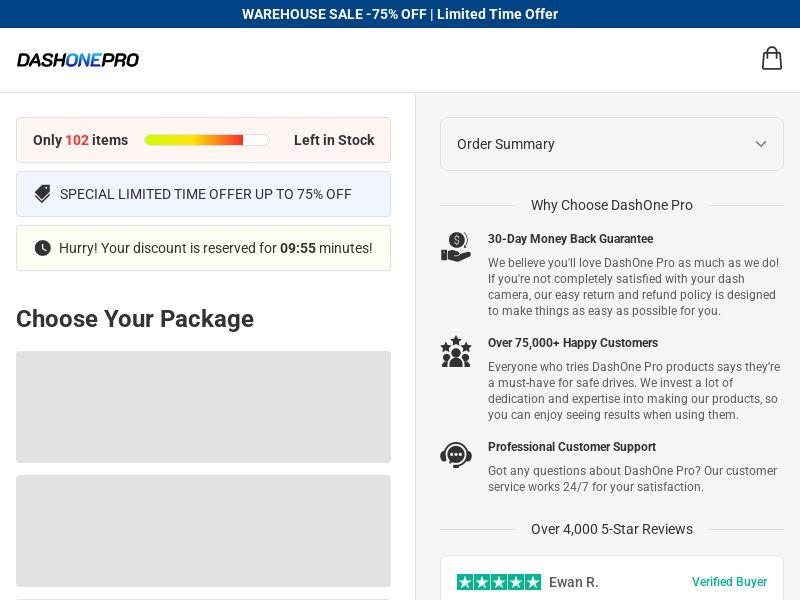The height and width of the screenshot is (600, 800).
Task: Open the Order Summary panel
Action: coord(612,144)
